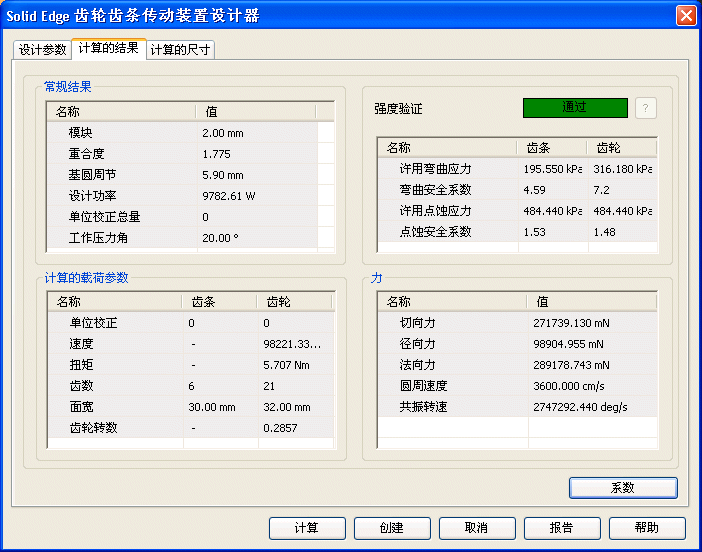Click the help question mark icon
The height and width of the screenshot is (552, 702).
pos(646,108)
